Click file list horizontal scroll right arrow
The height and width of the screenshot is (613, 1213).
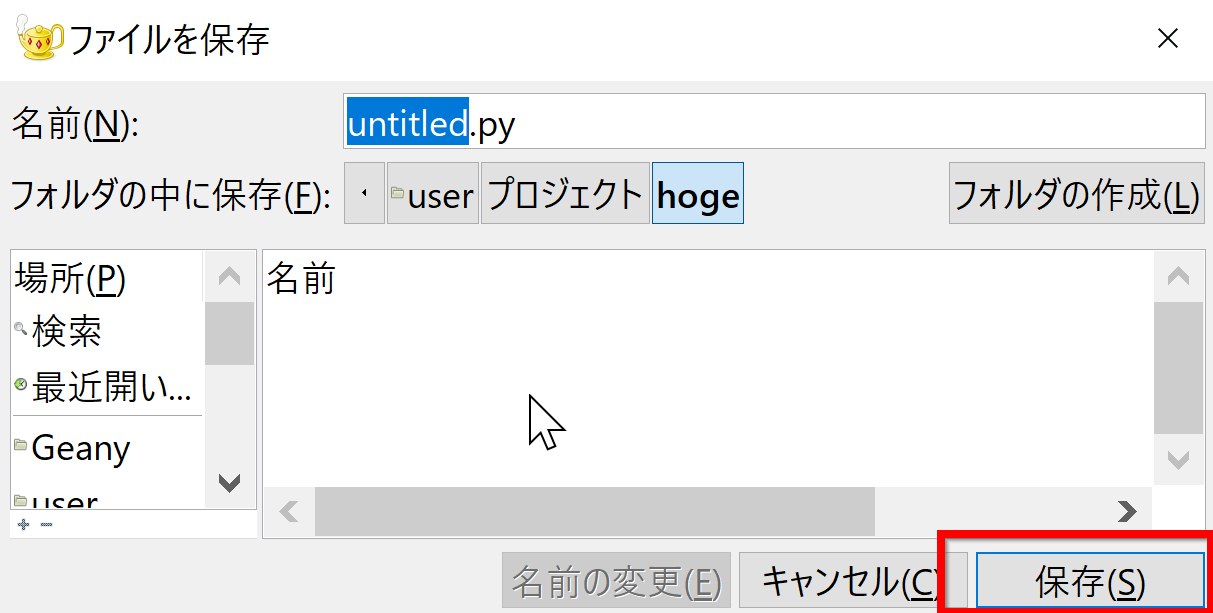point(1127,512)
